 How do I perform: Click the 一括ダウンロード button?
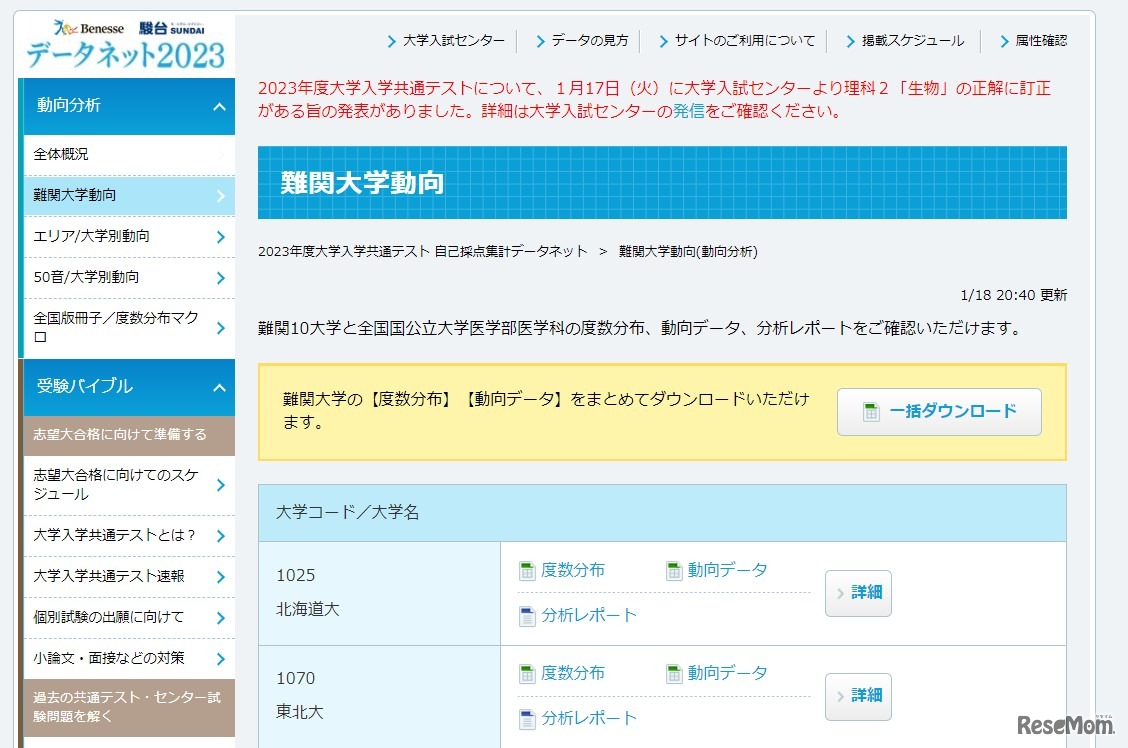click(939, 412)
